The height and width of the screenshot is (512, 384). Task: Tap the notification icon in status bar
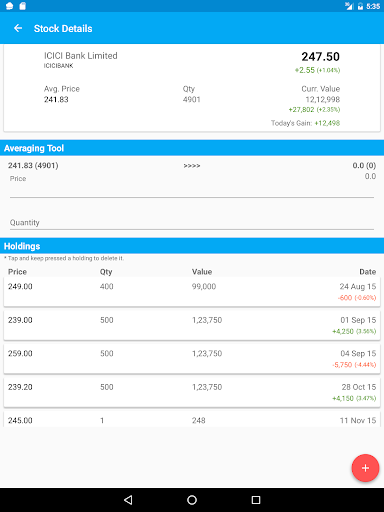(x=9, y=6)
